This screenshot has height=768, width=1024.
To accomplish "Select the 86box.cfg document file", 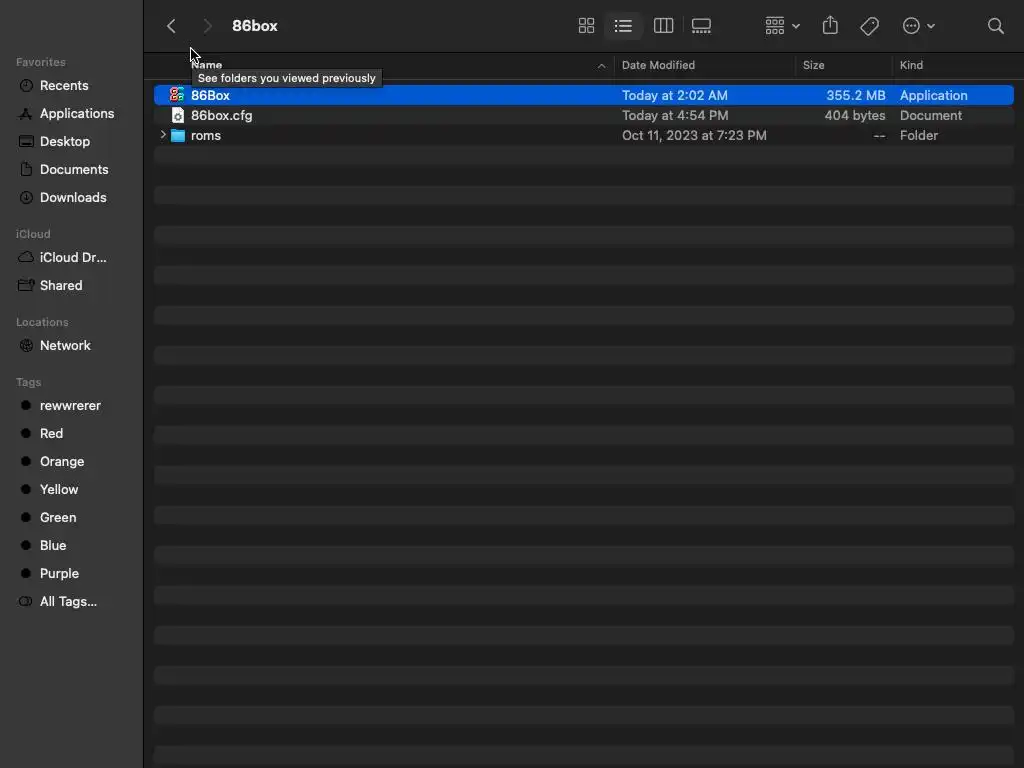I will (584, 116).
